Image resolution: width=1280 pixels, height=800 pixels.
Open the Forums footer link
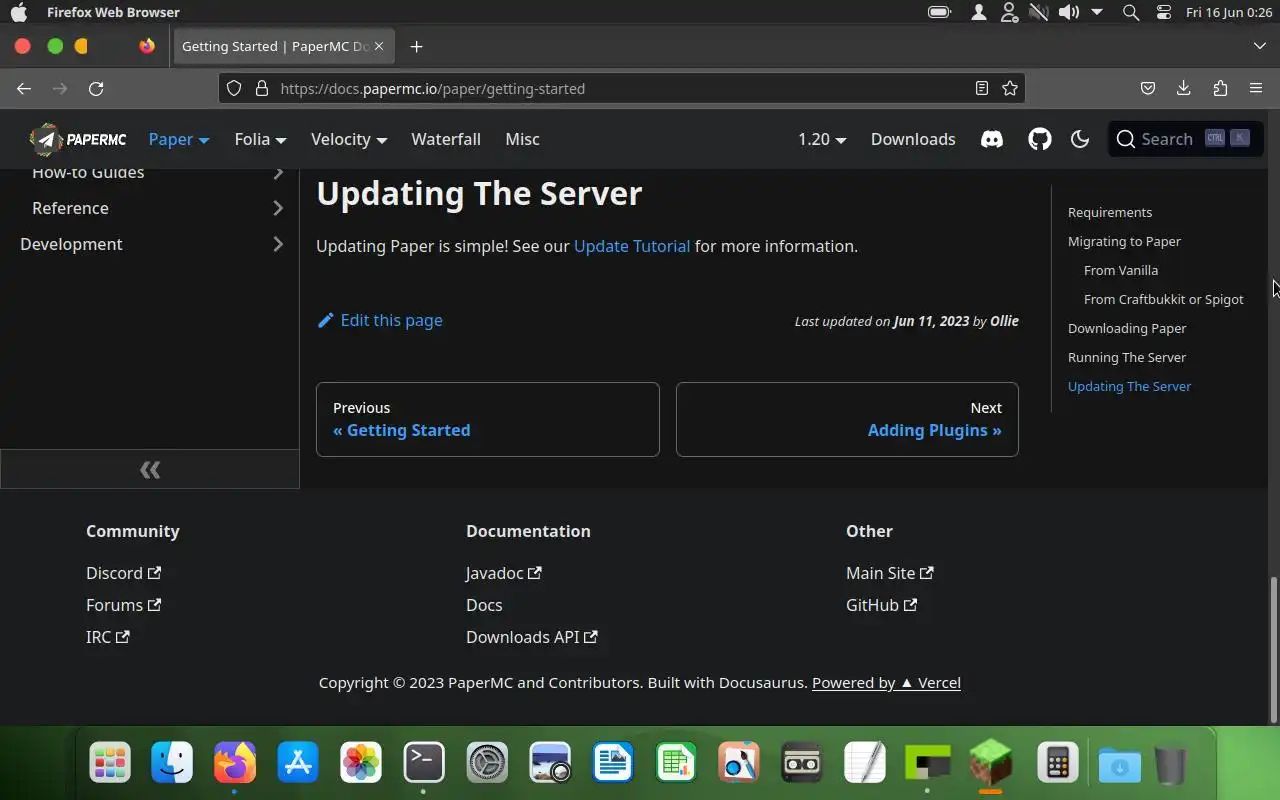123,605
